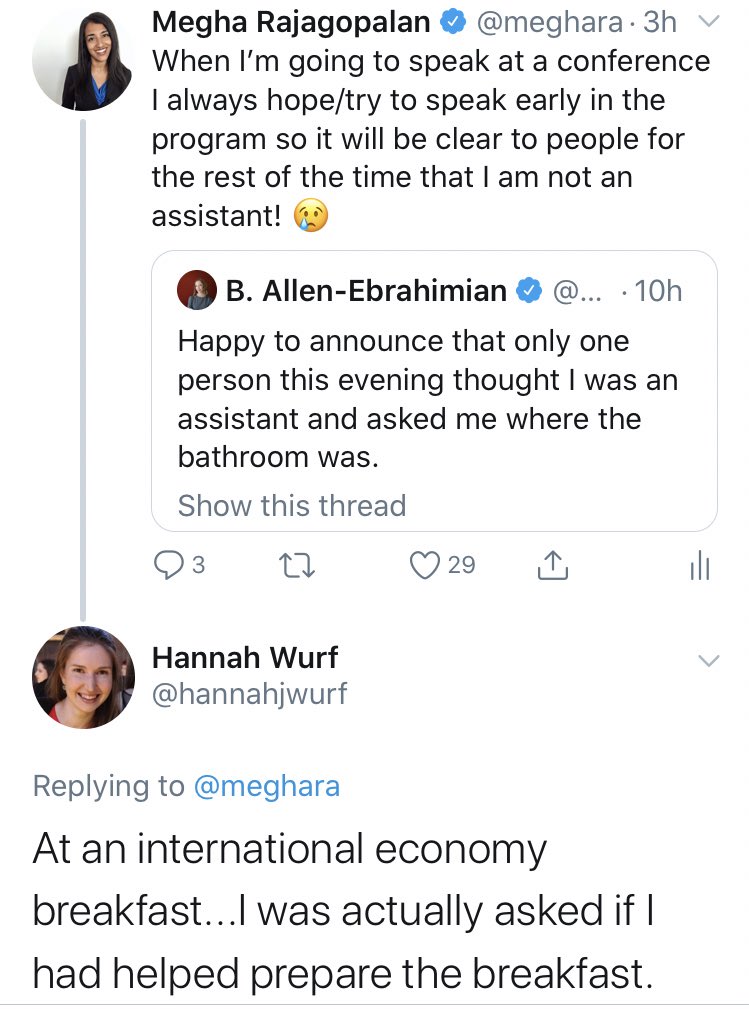
Task: Open B. Allen-Ebrahimian's small avatar
Action: tap(197, 291)
